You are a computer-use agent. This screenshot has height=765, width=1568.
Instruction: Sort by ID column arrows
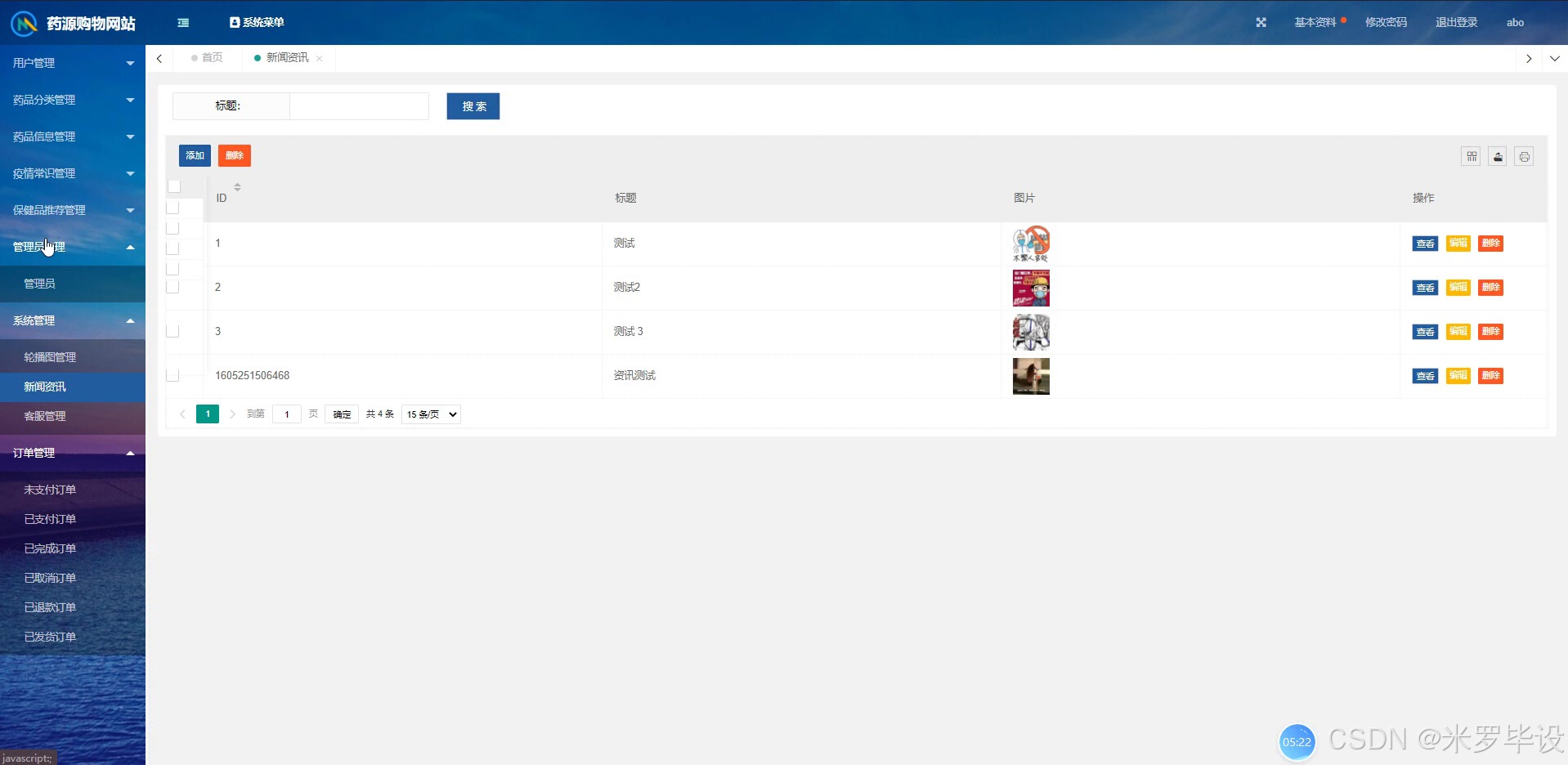pyautogui.click(x=237, y=187)
